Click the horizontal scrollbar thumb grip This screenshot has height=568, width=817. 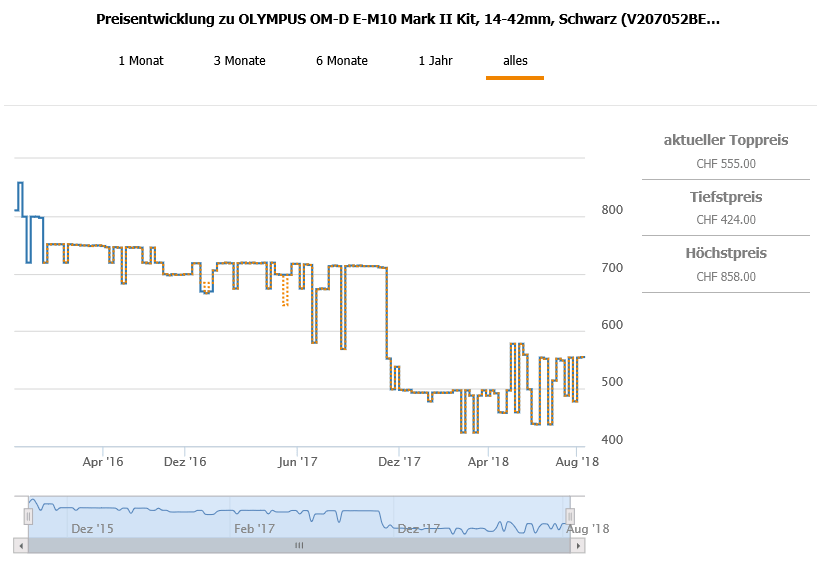click(298, 545)
